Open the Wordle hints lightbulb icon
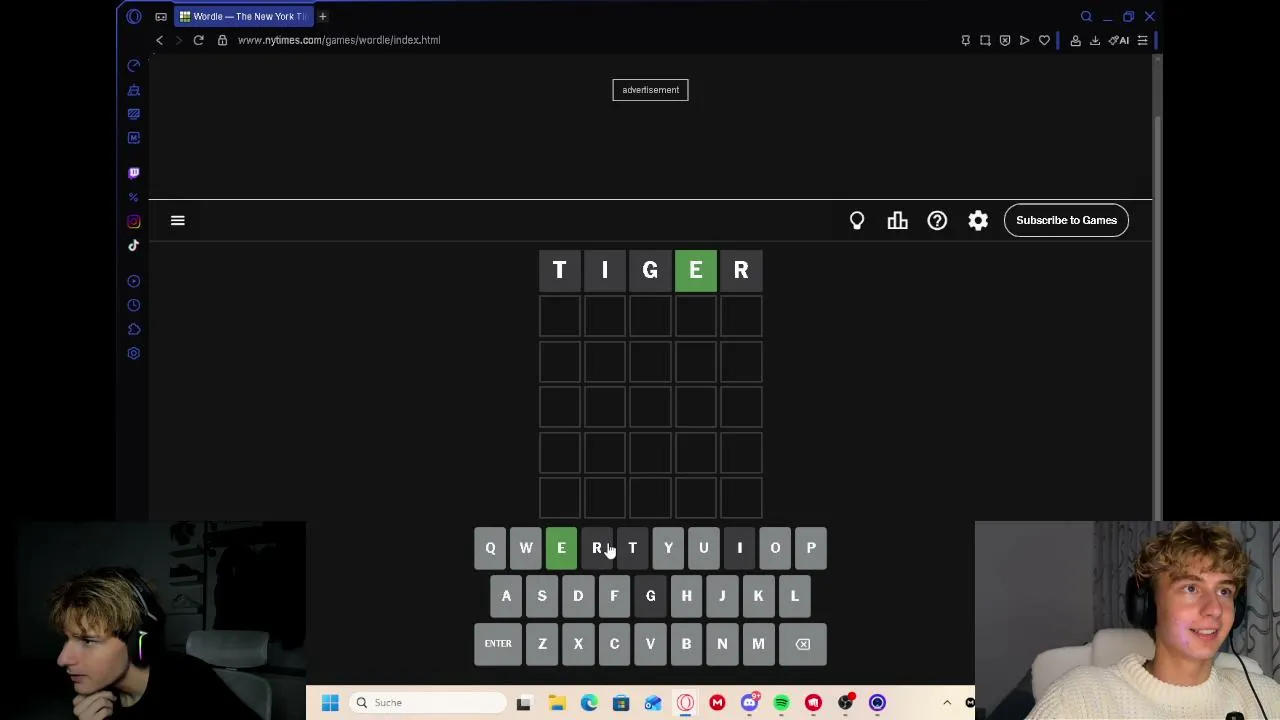This screenshot has width=1280, height=720. point(857,220)
